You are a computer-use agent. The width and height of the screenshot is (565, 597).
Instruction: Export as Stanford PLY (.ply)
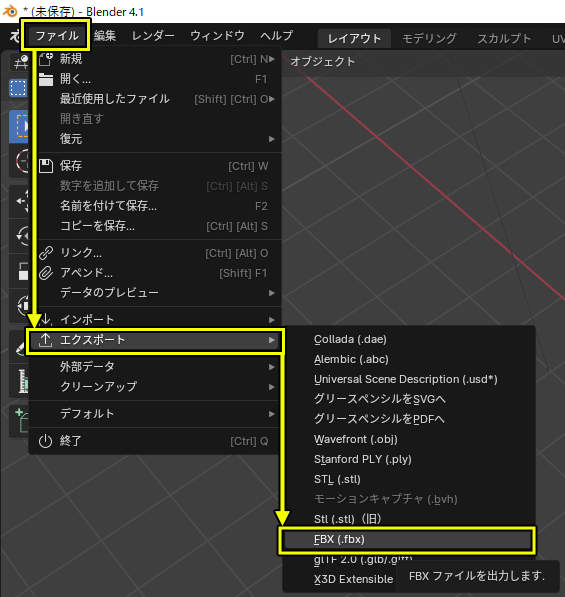coord(409,459)
